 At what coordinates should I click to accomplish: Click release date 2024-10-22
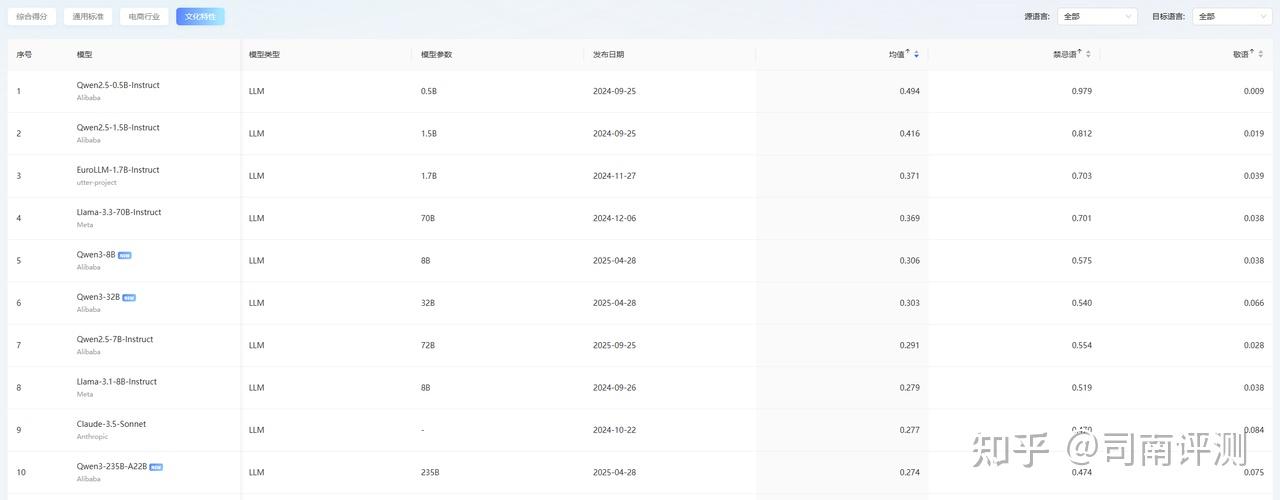click(614, 430)
